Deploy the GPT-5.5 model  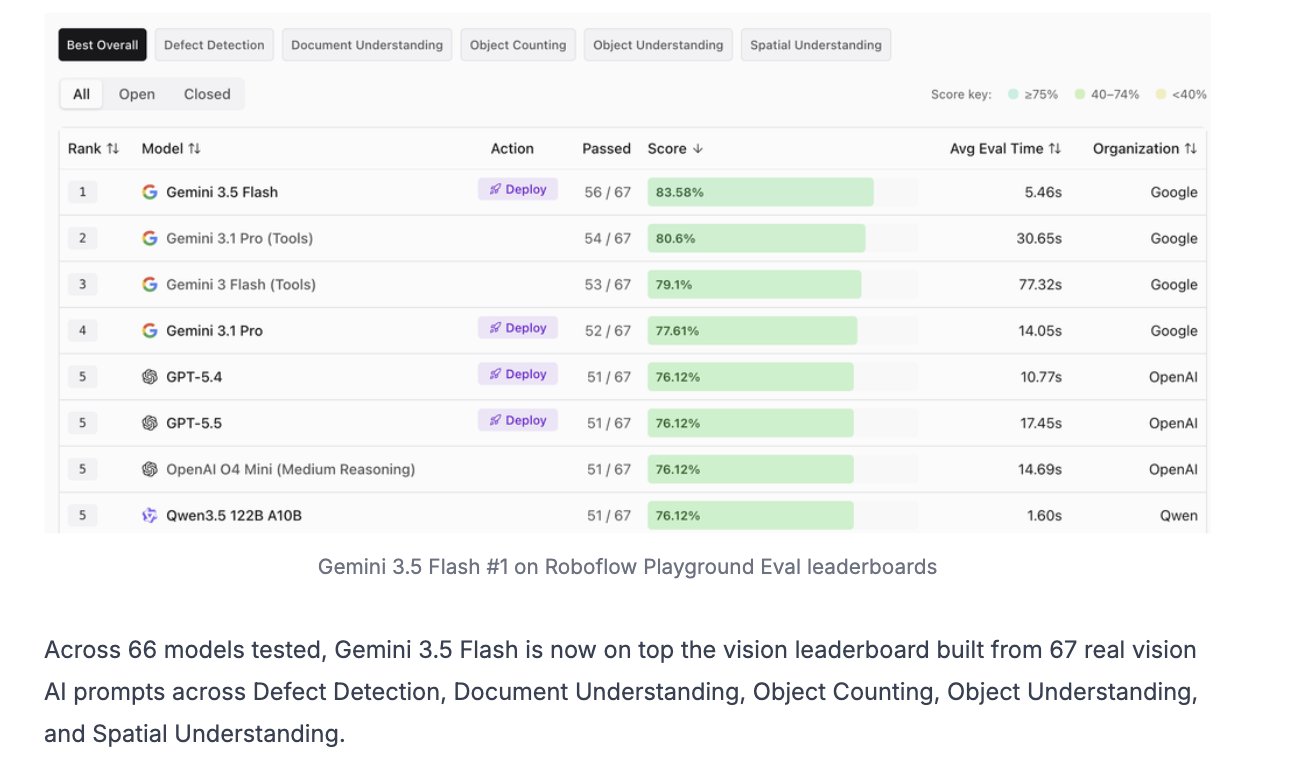pyautogui.click(x=518, y=420)
